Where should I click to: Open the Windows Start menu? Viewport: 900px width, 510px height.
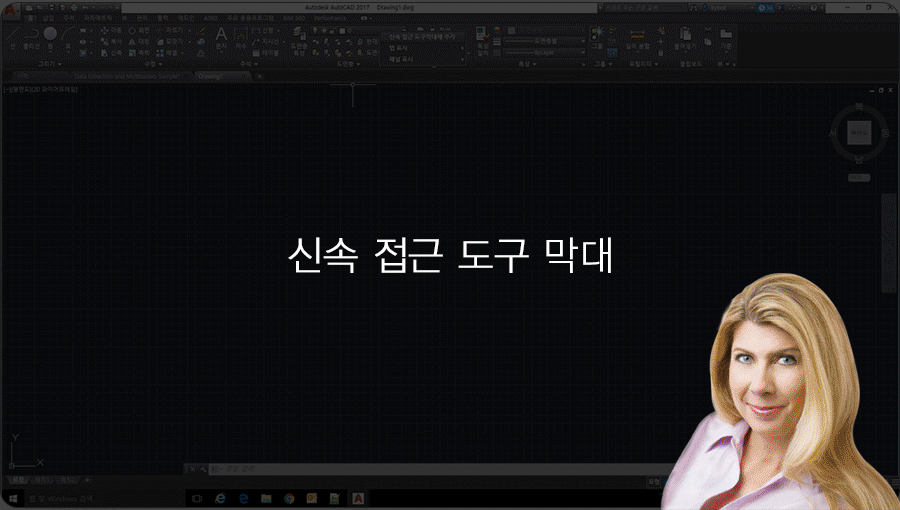[10, 497]
